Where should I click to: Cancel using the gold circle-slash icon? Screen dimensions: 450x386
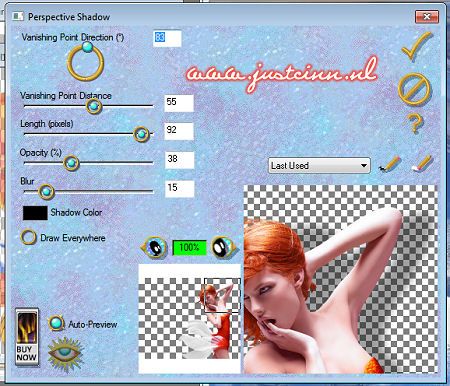414,89
